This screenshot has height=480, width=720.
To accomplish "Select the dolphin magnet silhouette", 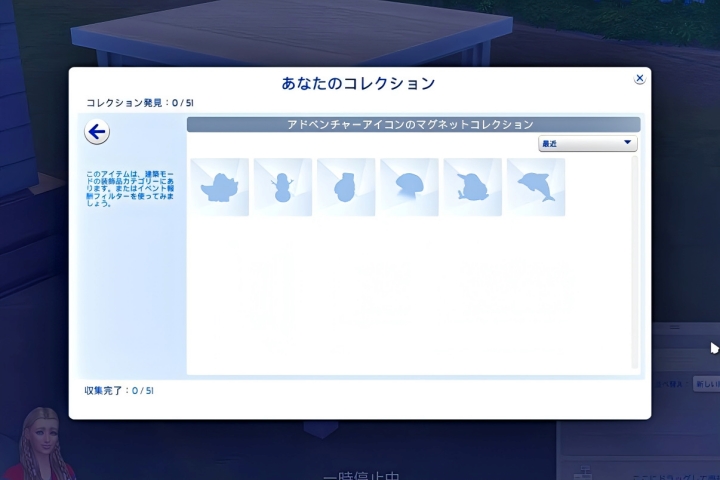I will [x=536, y=187].
